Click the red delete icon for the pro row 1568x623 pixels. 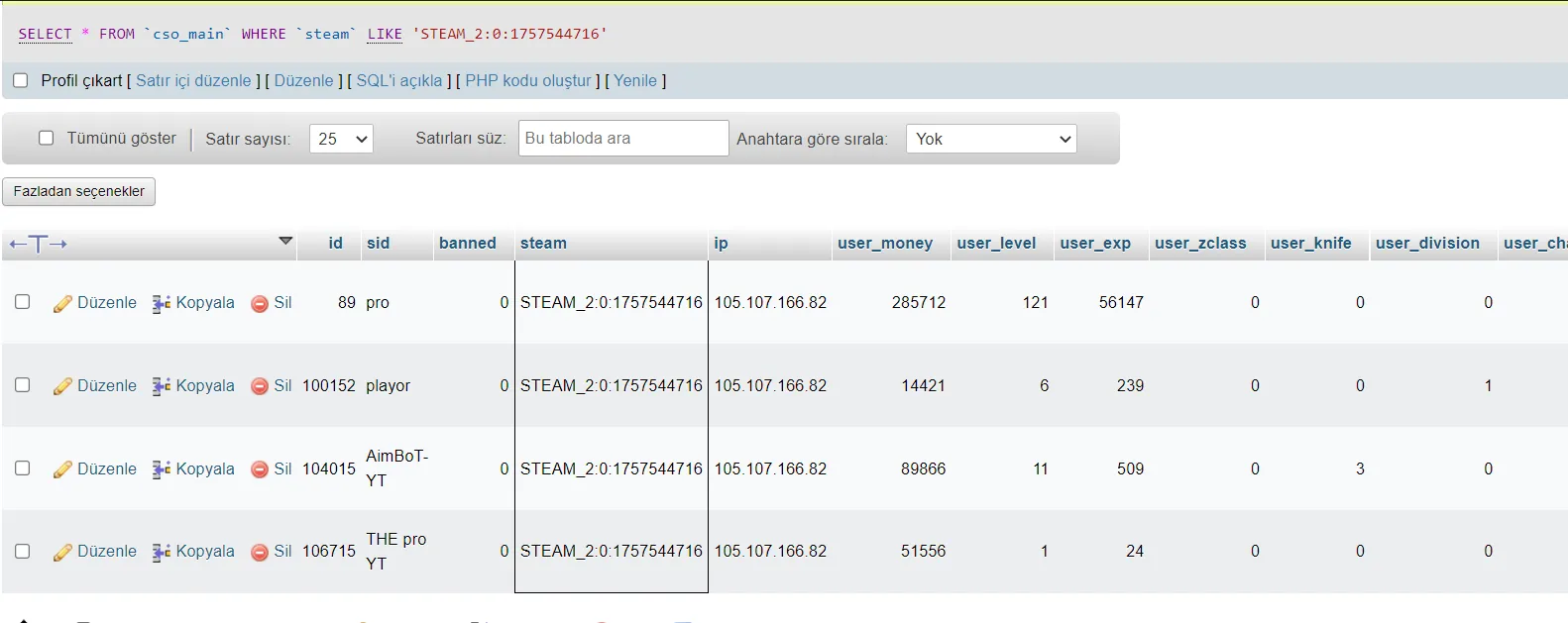click(x=260, y=303)
